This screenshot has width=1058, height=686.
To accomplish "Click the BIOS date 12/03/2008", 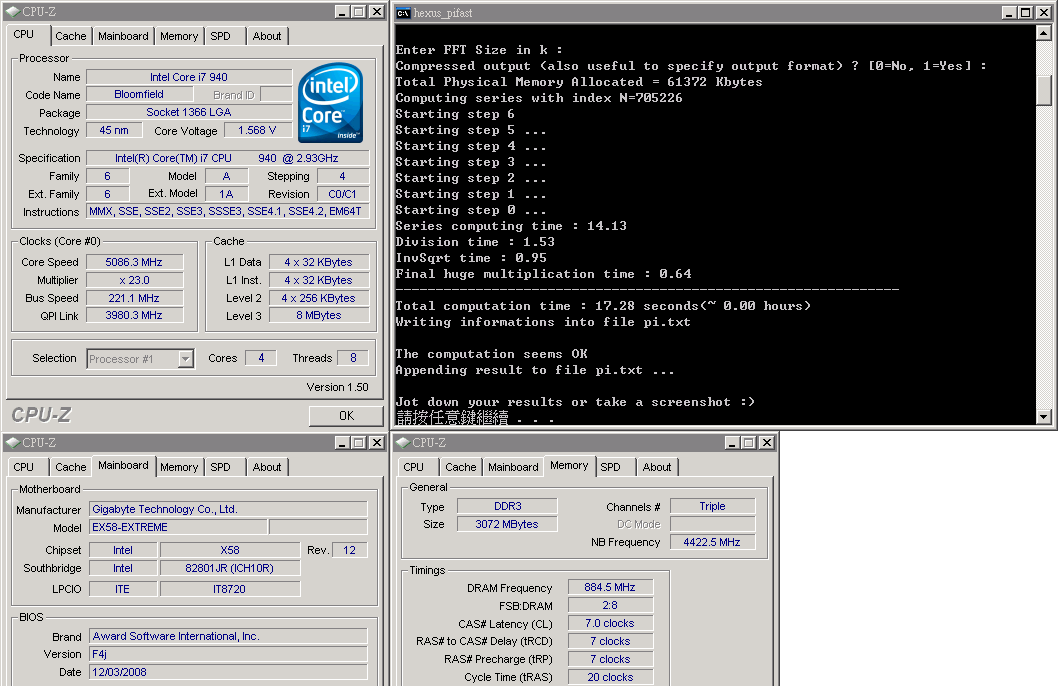I will point(228,673).
